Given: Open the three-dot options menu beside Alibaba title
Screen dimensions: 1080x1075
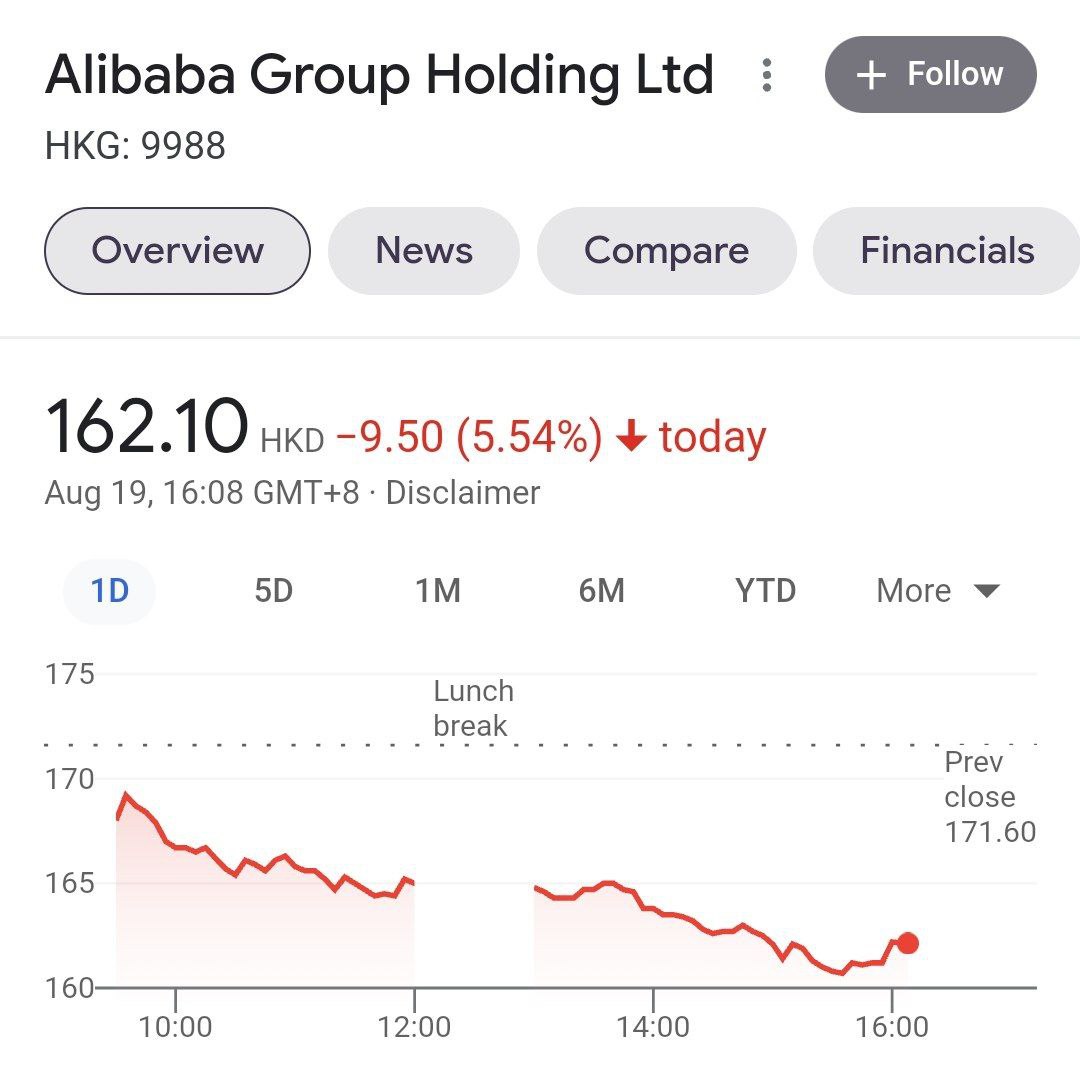Looking at the screenshot, I should click(x=767, y=75).
